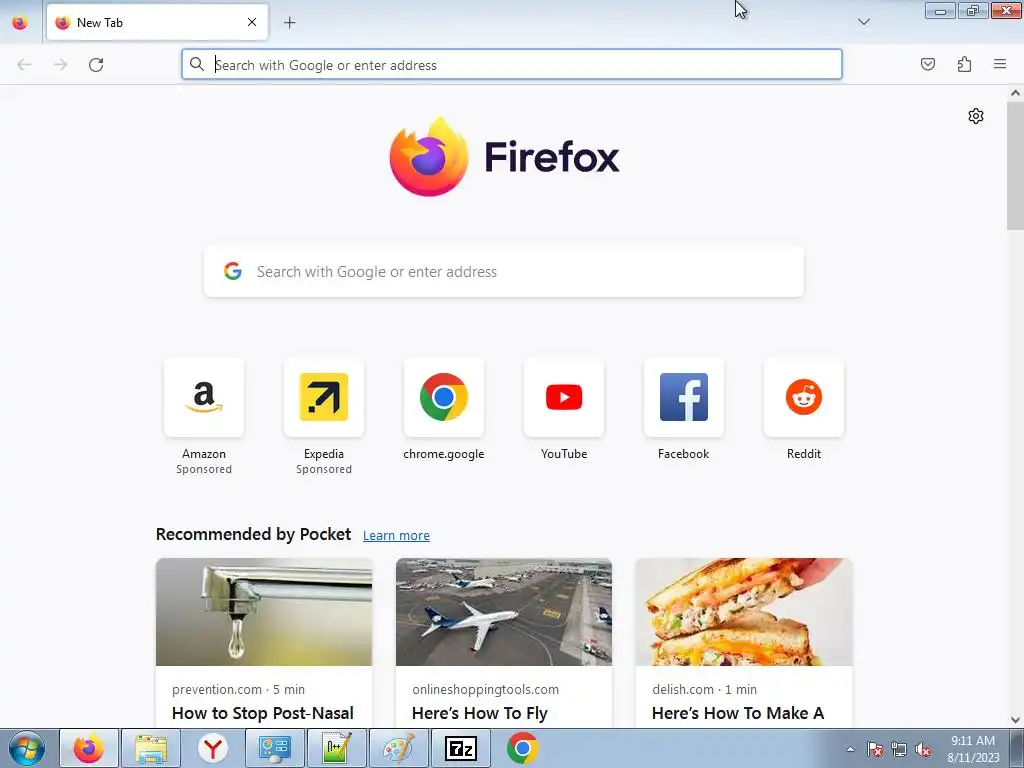Focus the address bar search field
This screenshot has height=768, width=1024.
(x=512, y=65)
